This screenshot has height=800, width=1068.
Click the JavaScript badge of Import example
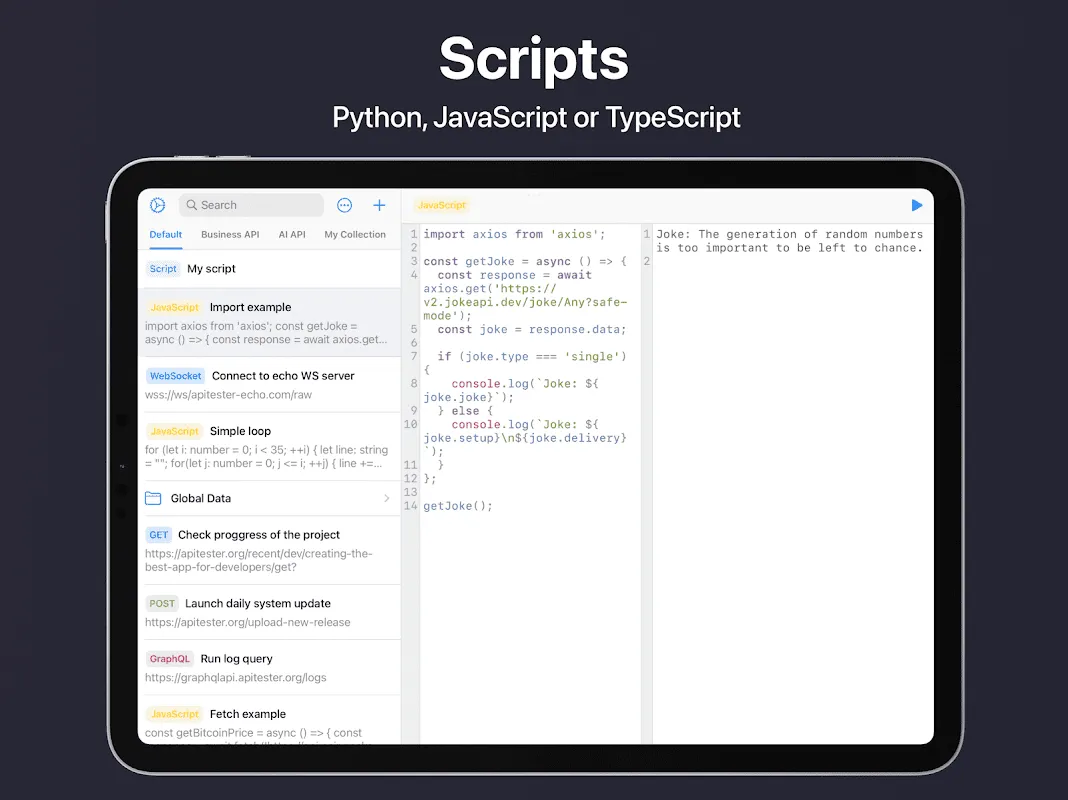pos(174,307)
